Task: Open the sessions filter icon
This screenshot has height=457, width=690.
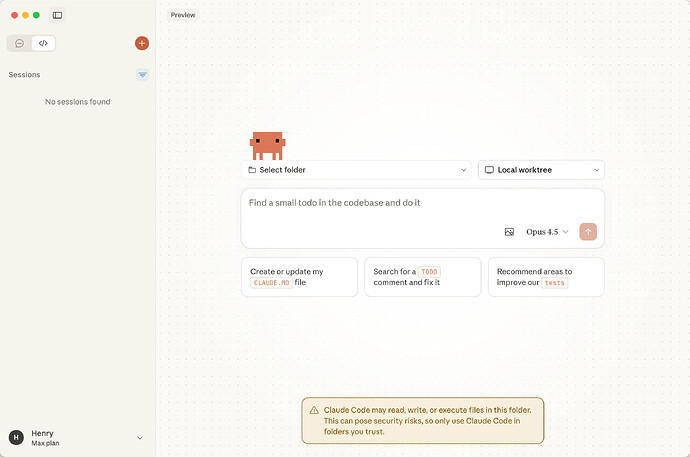Action: [x=142, y=75]
